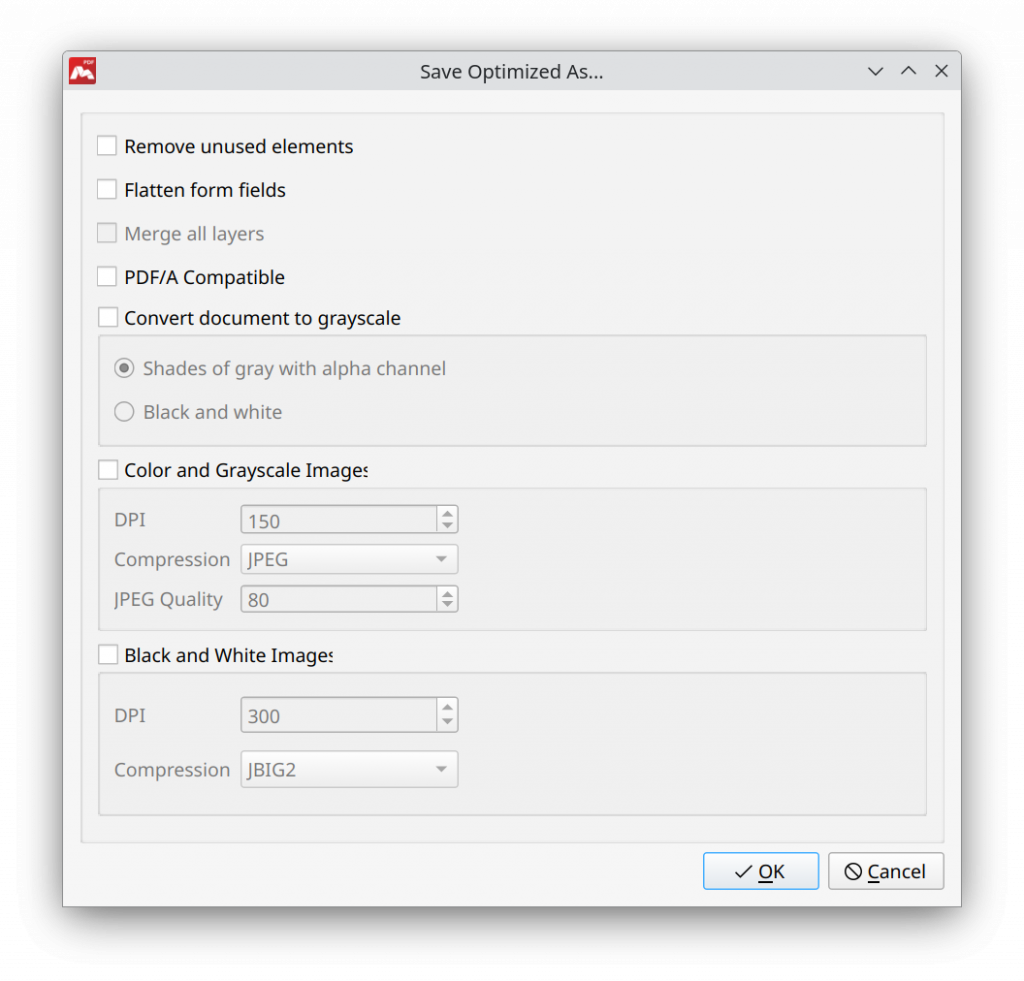Select Shades of gray with alpha channel

click(124, 368)
